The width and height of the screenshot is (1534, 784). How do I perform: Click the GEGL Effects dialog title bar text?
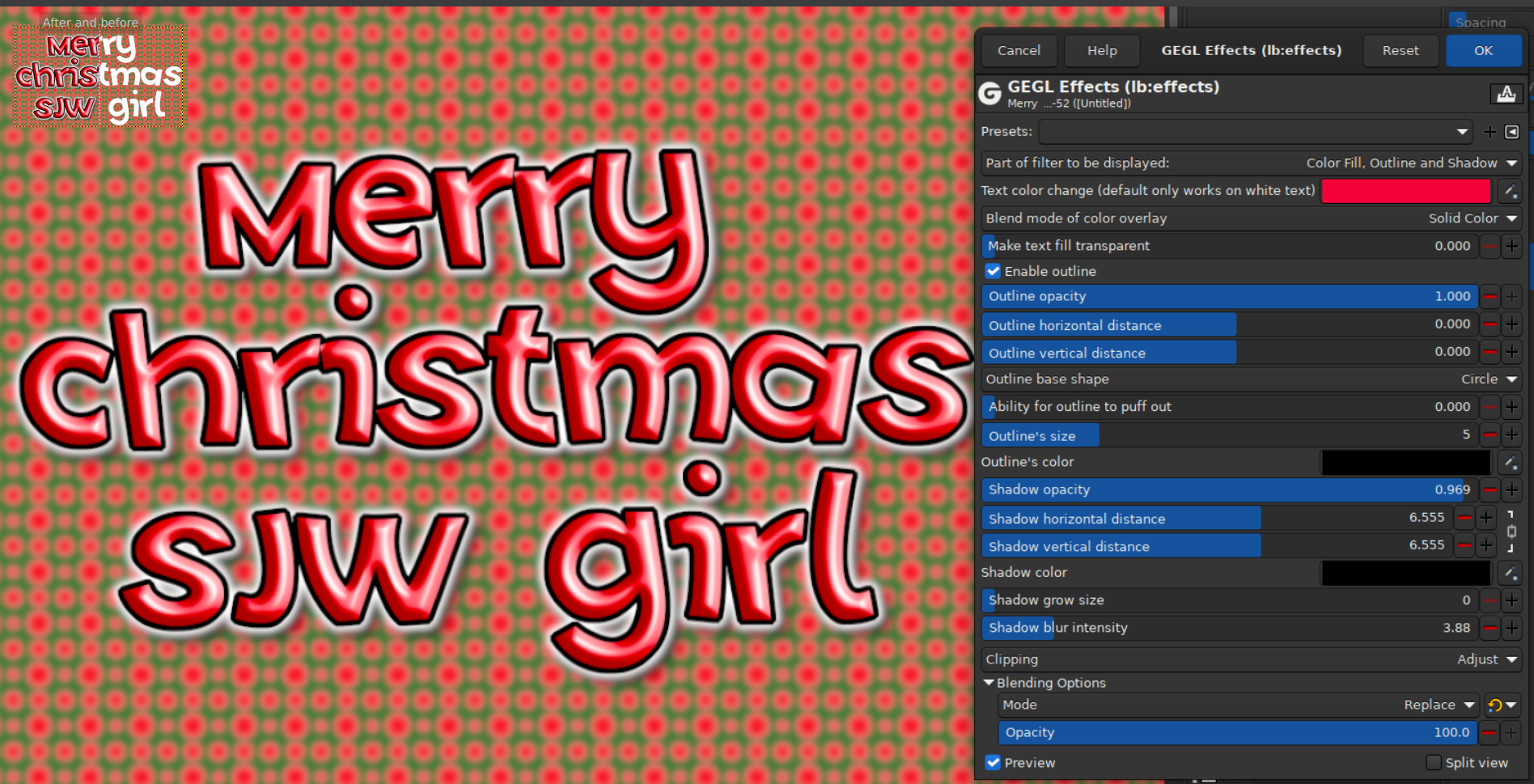tap(1251, 50)
